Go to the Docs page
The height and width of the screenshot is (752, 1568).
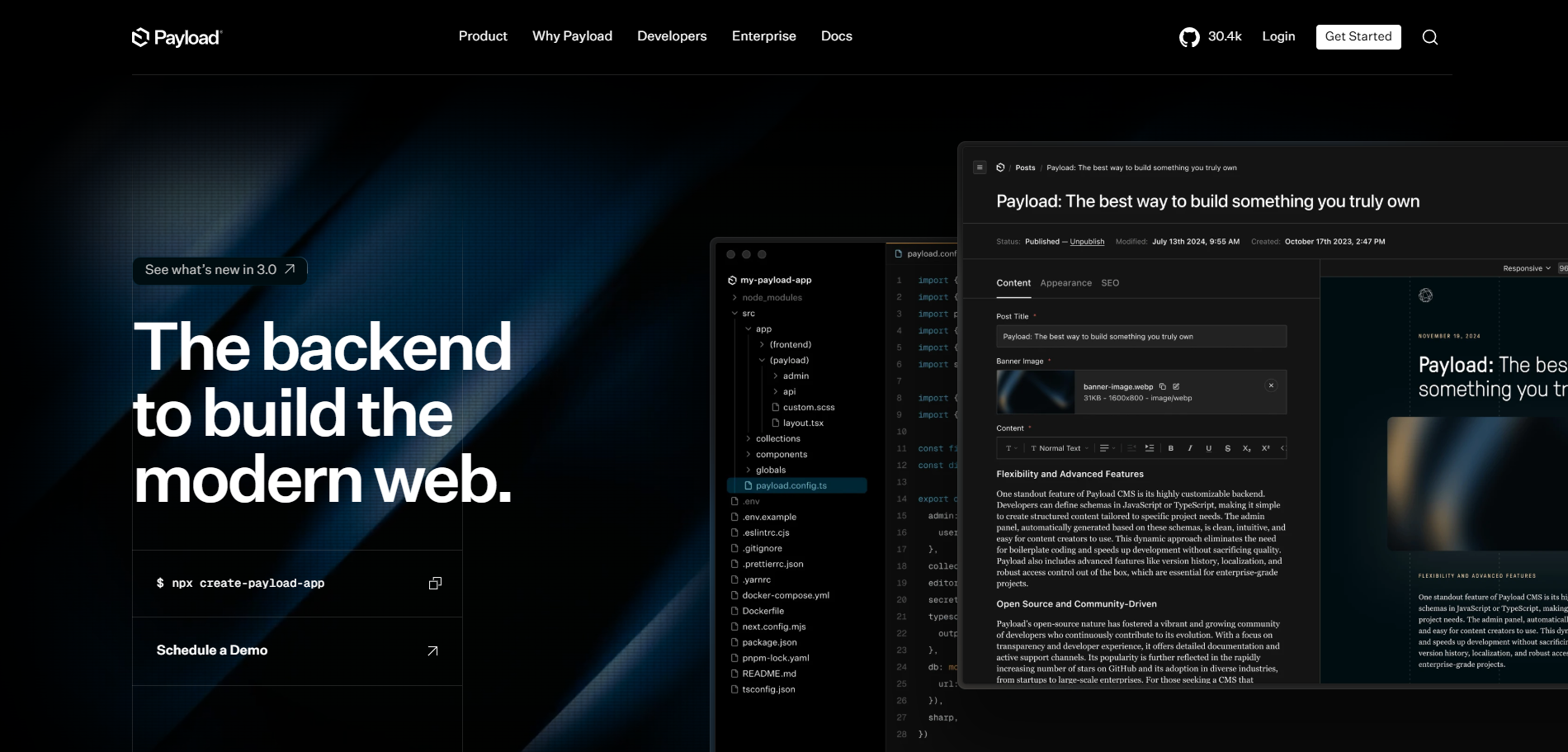pyautogui.click(x=837, y=36)
